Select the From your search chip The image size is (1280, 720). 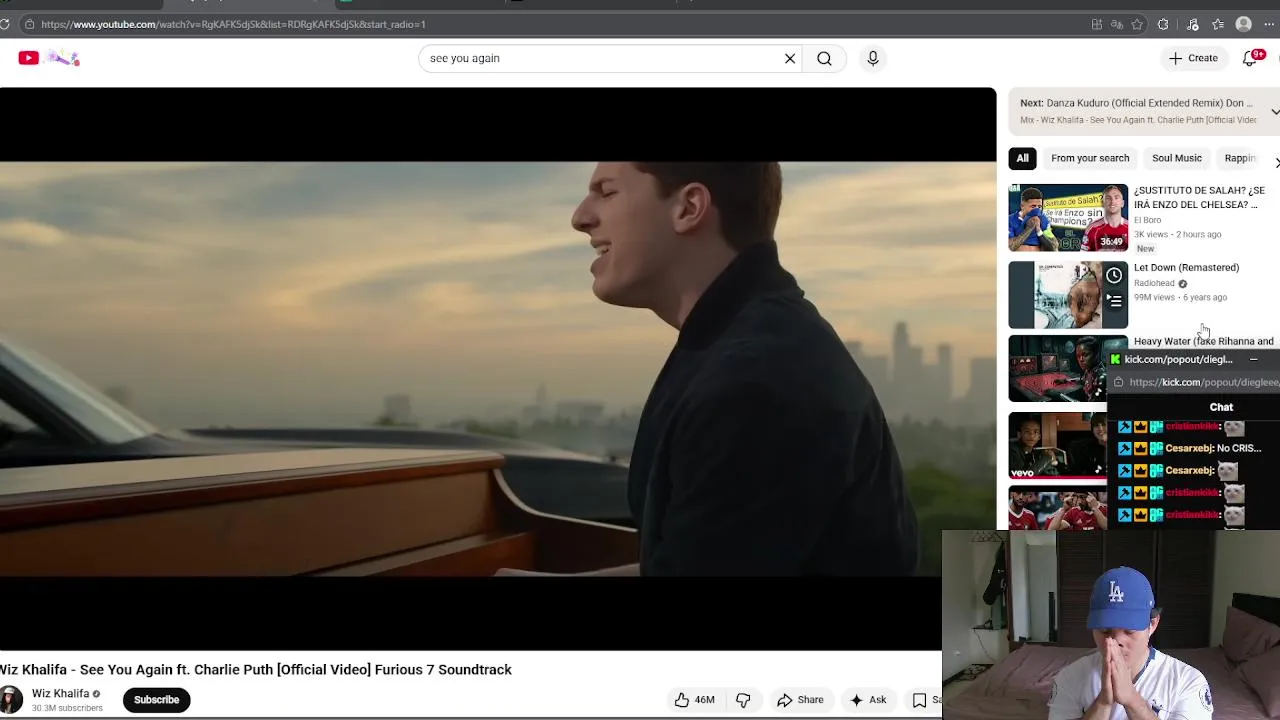1090,158
